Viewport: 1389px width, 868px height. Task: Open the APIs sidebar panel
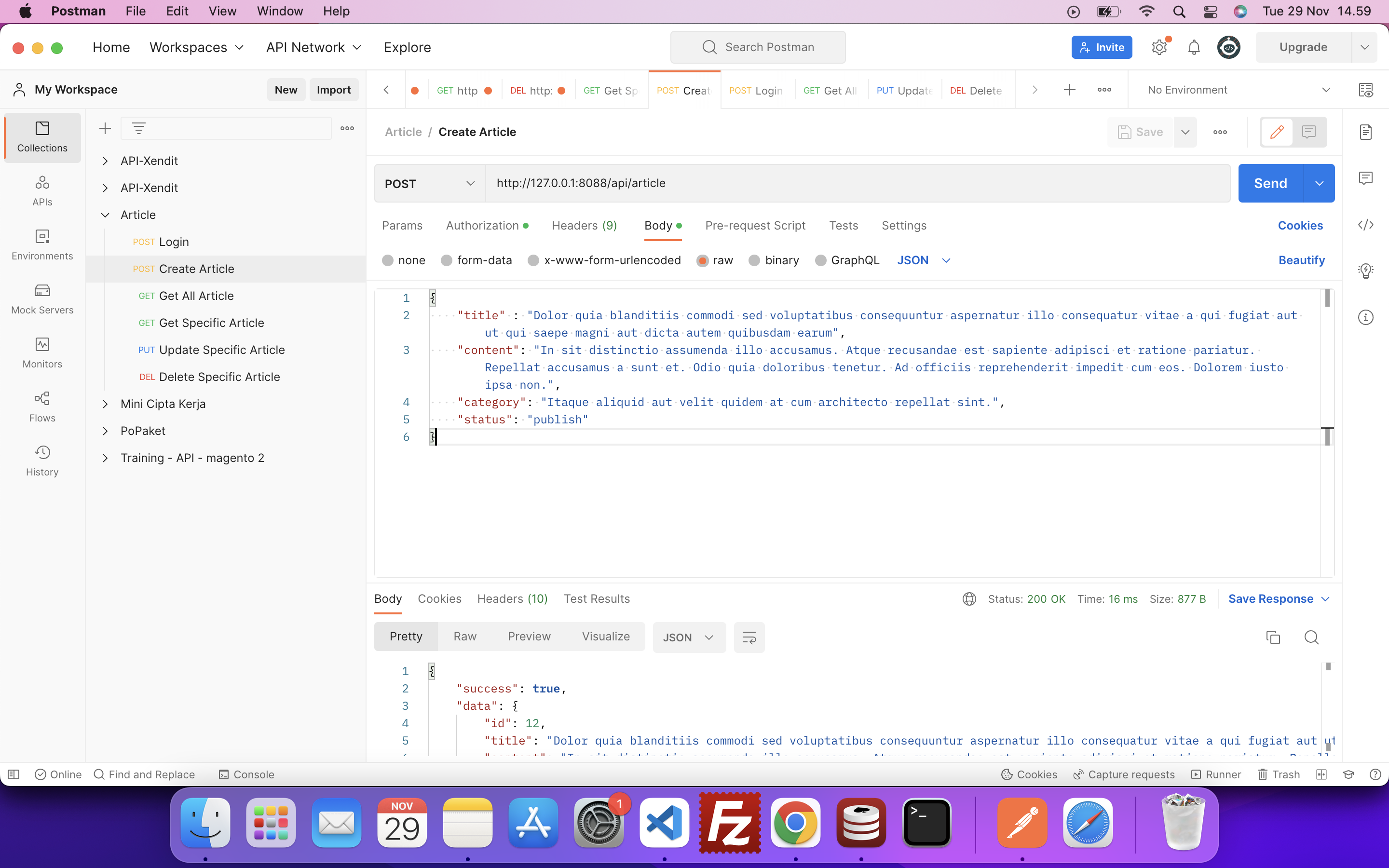coord(42,191)
